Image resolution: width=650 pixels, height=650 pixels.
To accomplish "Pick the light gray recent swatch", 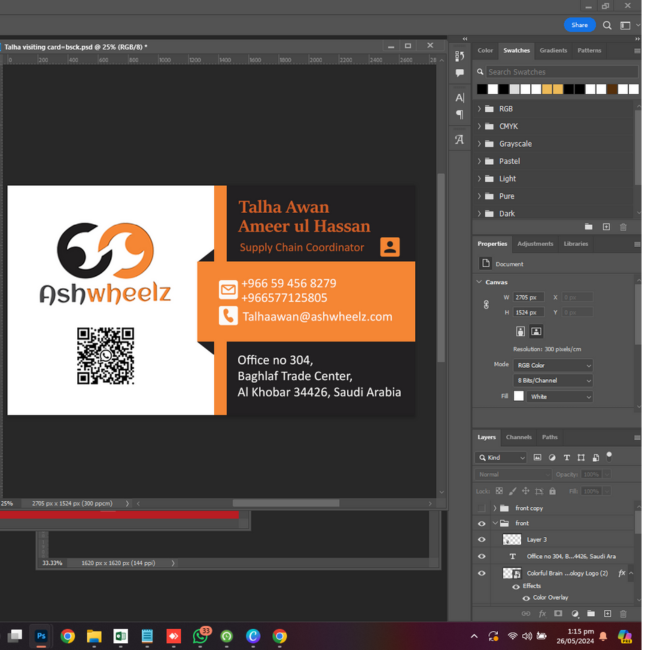I will point(514,89).
